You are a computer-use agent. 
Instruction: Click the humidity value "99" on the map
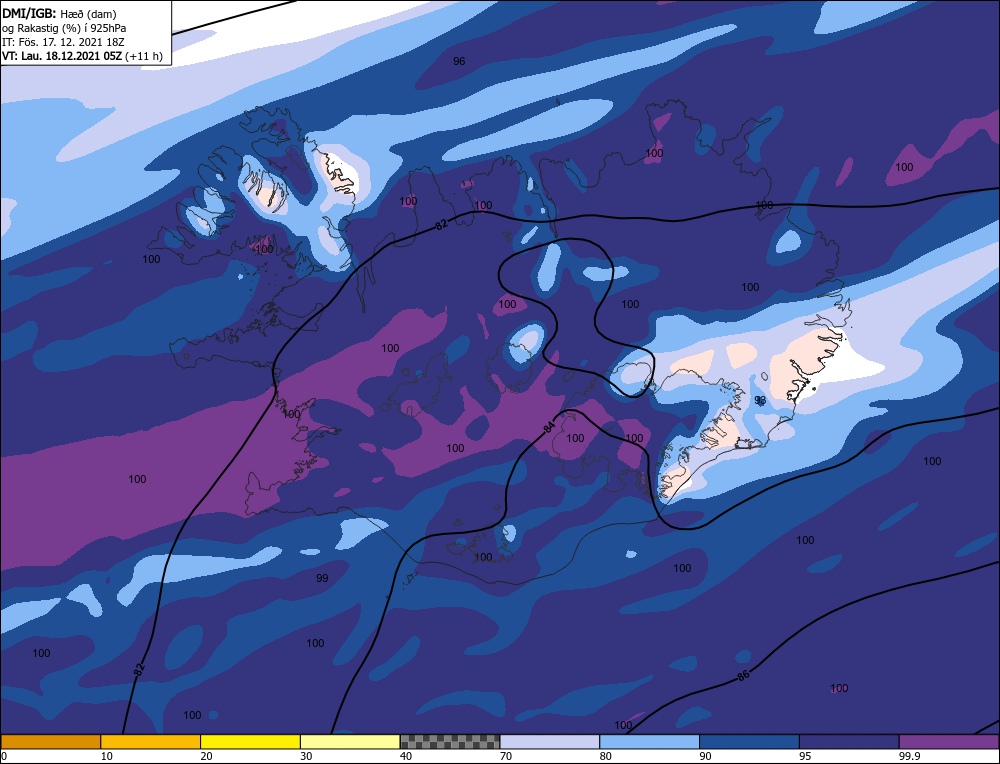coord(322,578)
